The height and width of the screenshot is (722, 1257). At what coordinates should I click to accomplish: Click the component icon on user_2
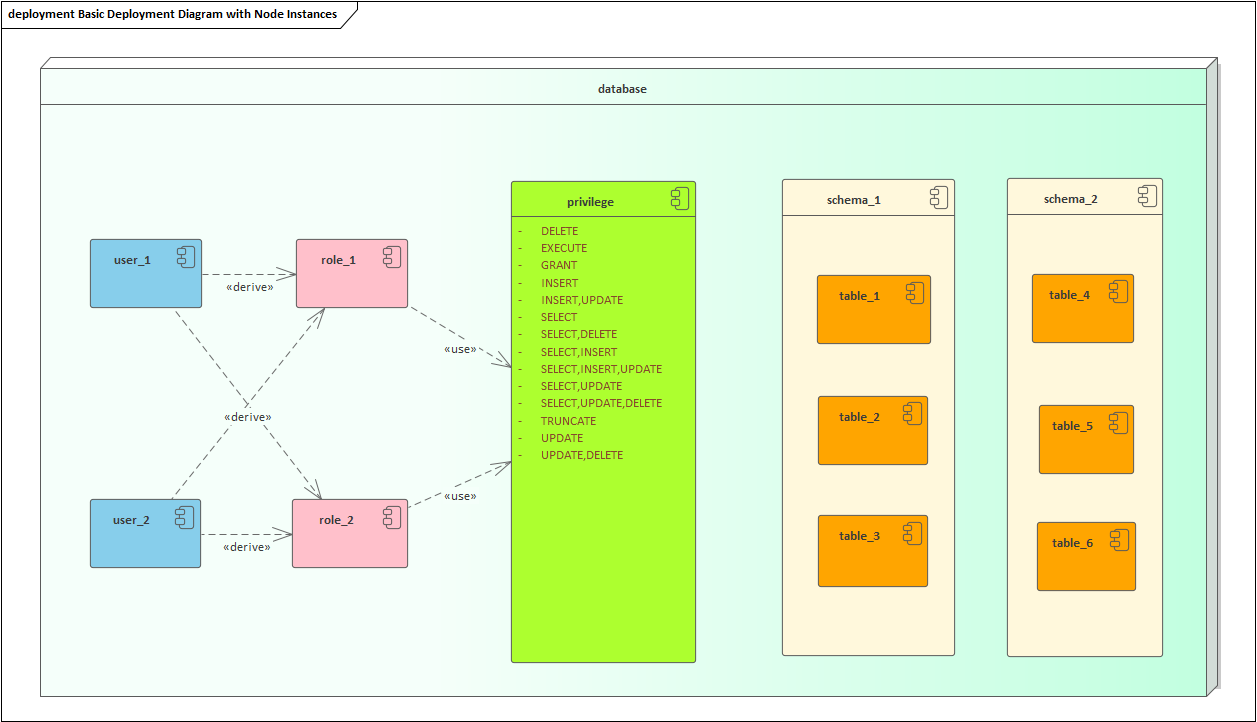pyautogui.click(x=185, y=517)
